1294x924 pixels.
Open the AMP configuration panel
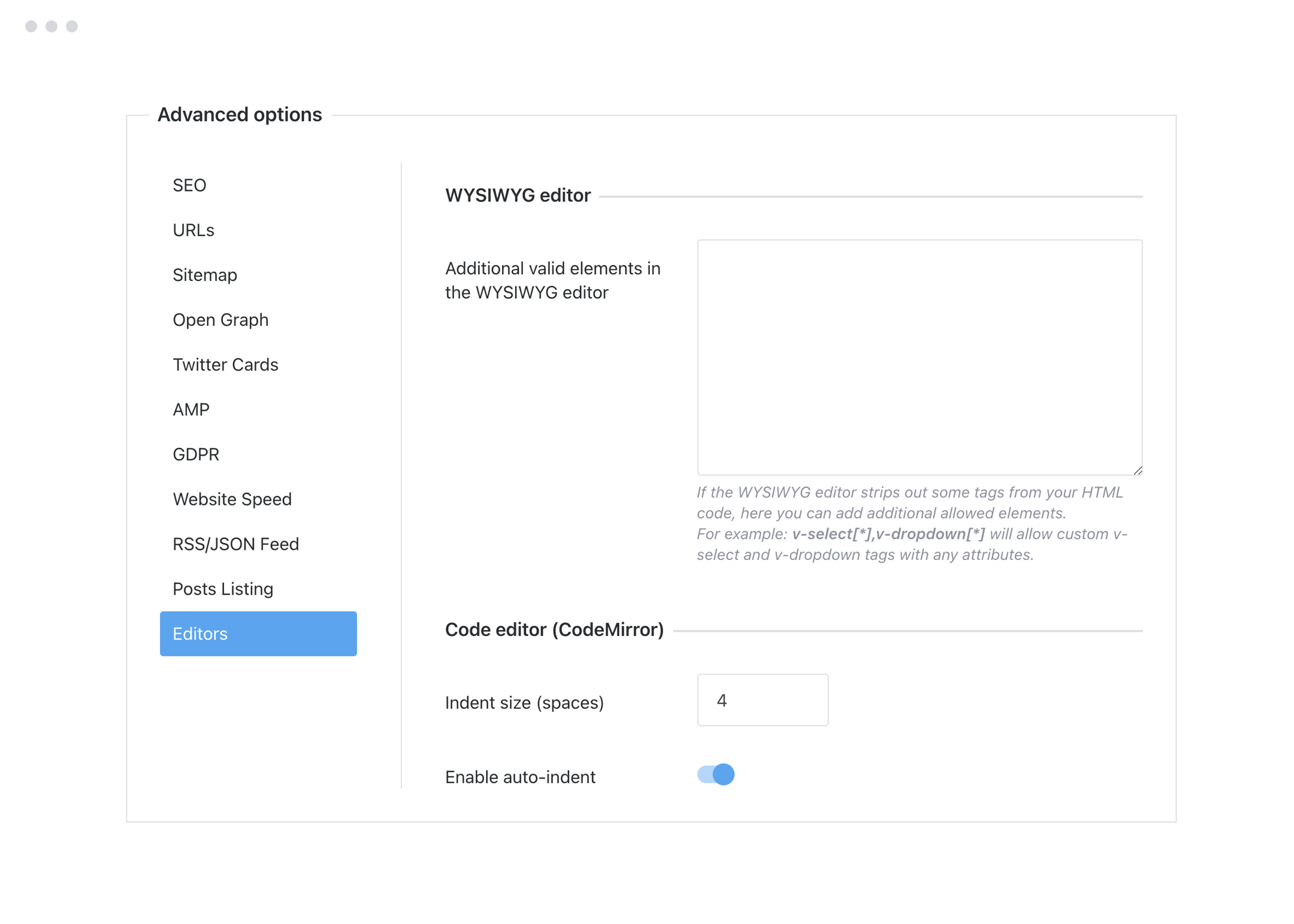pyautogui.click(x=191, y=409)
